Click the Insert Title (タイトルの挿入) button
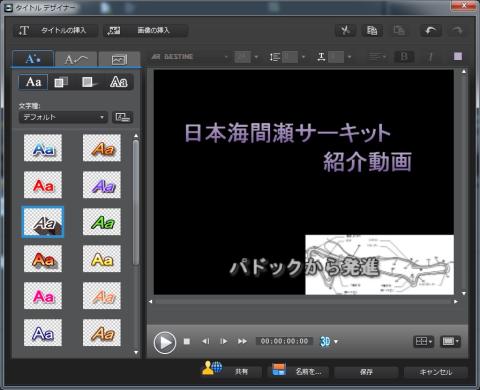 coord(55,31)
